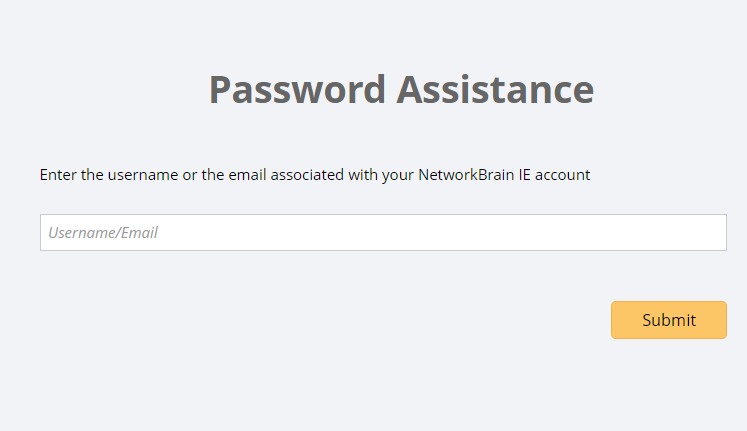The width and height of the screenshot is (747, 431).
Task: Click the word "Assistance" in the title
Action: click(x=495, y=89)
